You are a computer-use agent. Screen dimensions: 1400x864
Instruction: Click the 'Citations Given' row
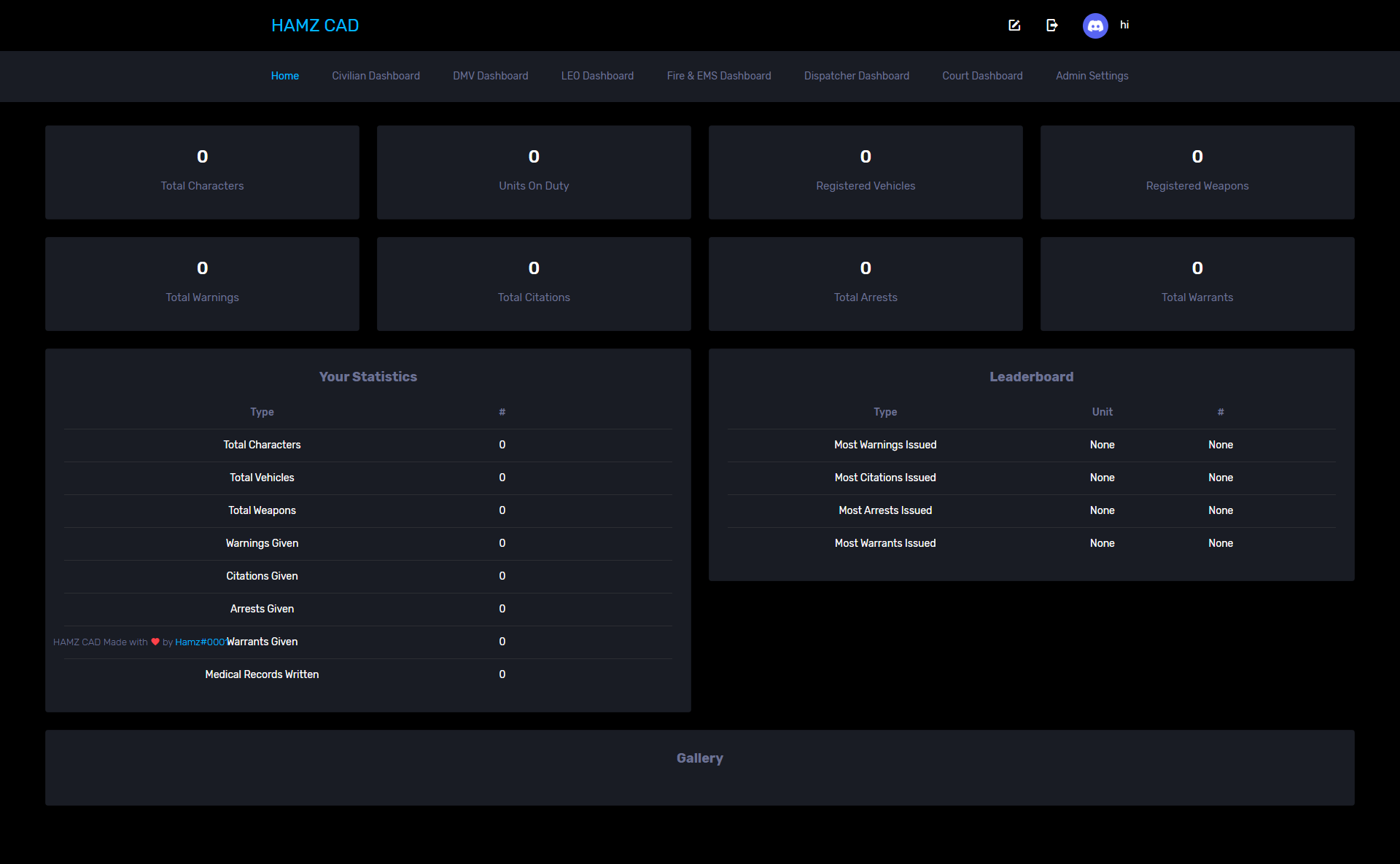368,576
